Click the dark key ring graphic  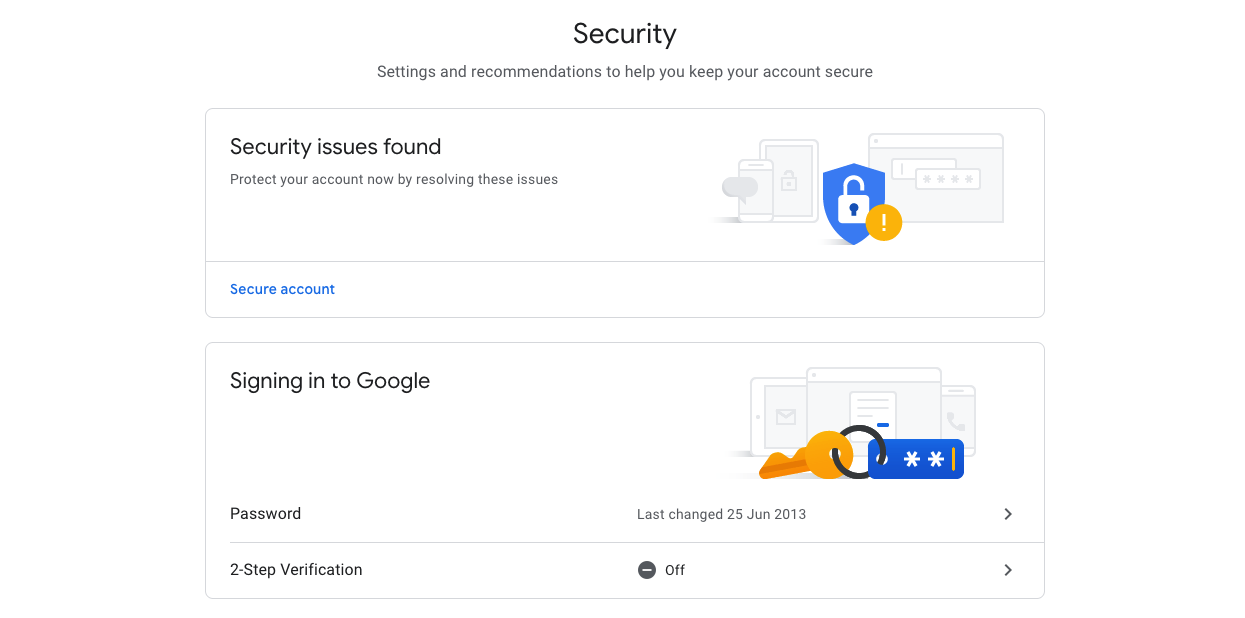[x=858, y=451]
